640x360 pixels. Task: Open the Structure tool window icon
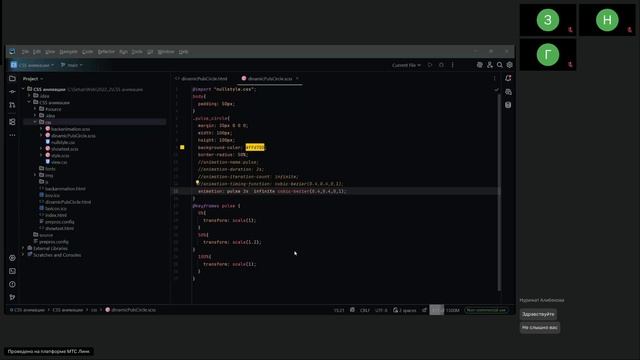12,122
